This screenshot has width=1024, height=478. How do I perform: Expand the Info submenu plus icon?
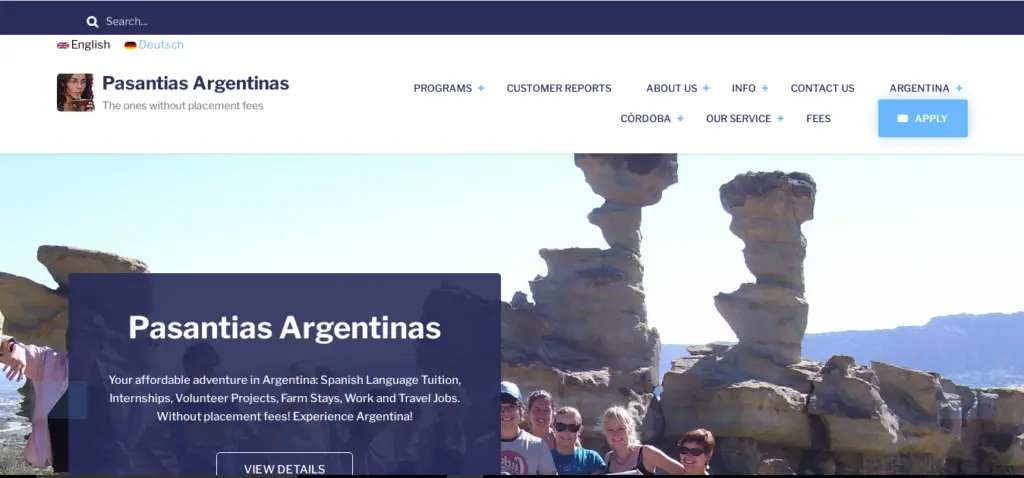[765, 88]
